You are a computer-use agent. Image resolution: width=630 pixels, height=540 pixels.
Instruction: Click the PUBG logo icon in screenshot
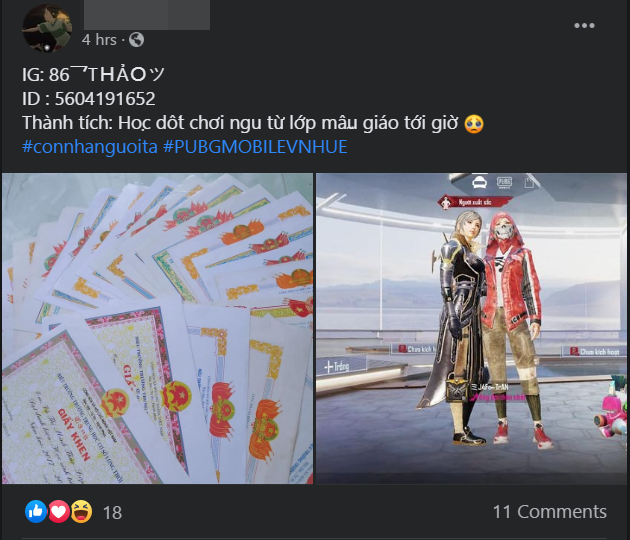pos(504,182)
